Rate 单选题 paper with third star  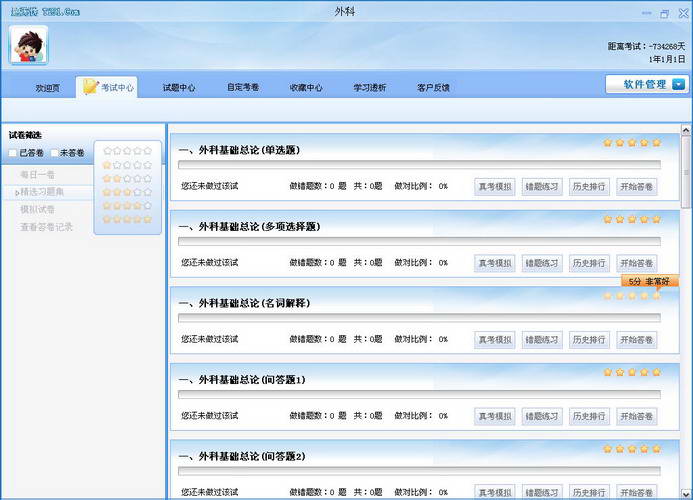[632, 142]
